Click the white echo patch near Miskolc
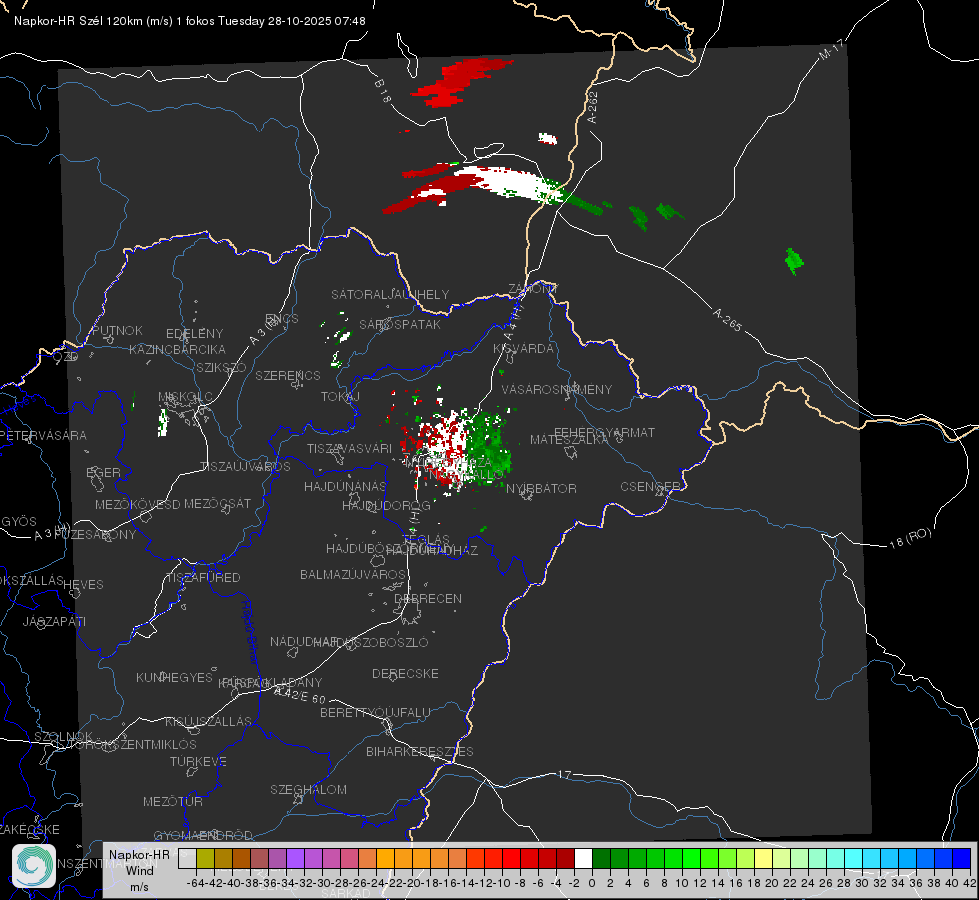Screen dimensions: 979x900 tap(163, 422)
